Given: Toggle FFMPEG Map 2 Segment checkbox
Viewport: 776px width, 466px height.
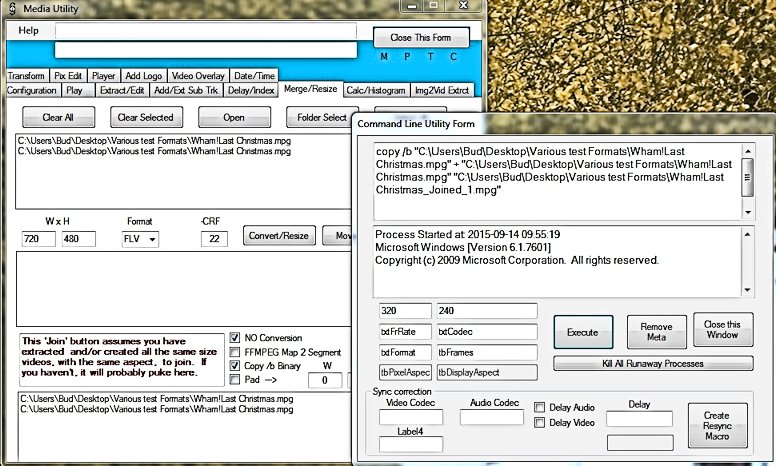Looking at the screenshot, I should [236, 352].
